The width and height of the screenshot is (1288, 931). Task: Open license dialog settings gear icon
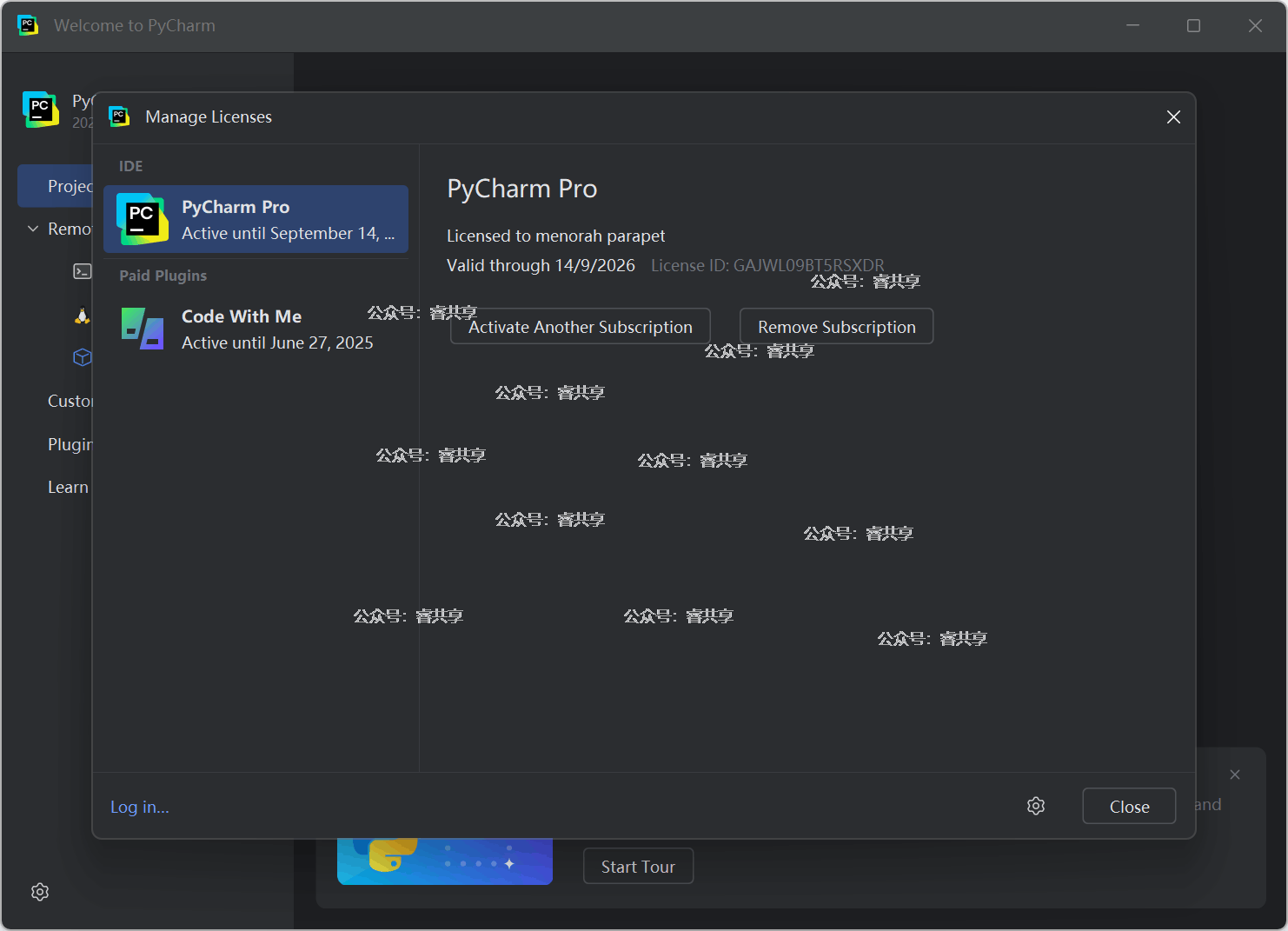pos(1036,806)
